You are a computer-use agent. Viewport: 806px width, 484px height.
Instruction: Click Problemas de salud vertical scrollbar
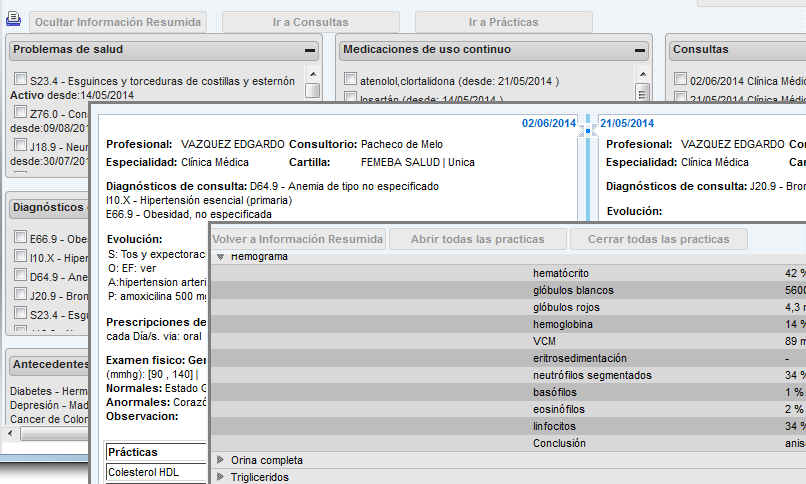coord(313,90)
